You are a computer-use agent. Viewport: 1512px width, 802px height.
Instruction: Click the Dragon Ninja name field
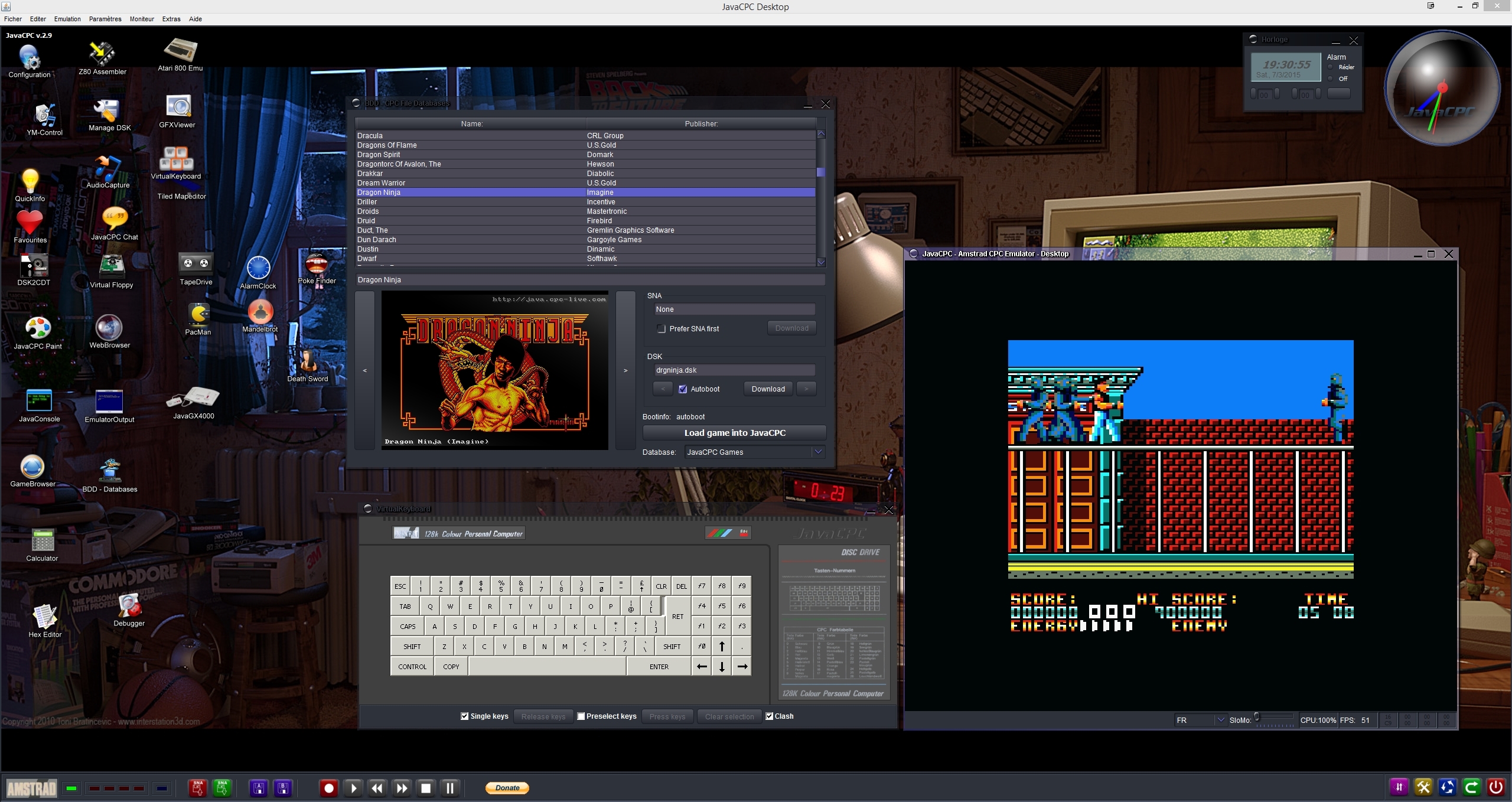click(x=589, y=280)
